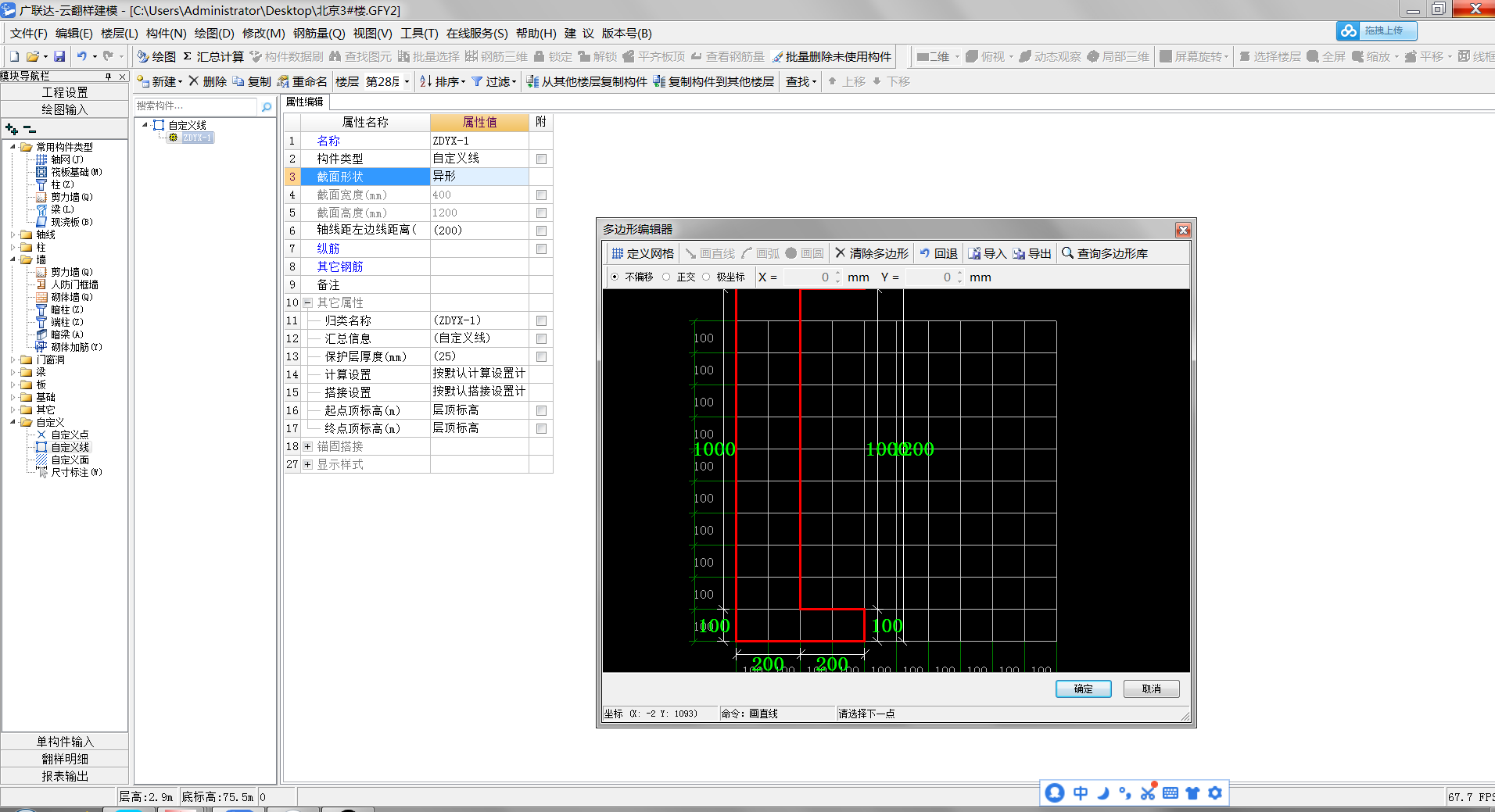The image size is (1495, 812).
Task: Switch to the 属性编辑 tab
Action: tap(304, 102)
